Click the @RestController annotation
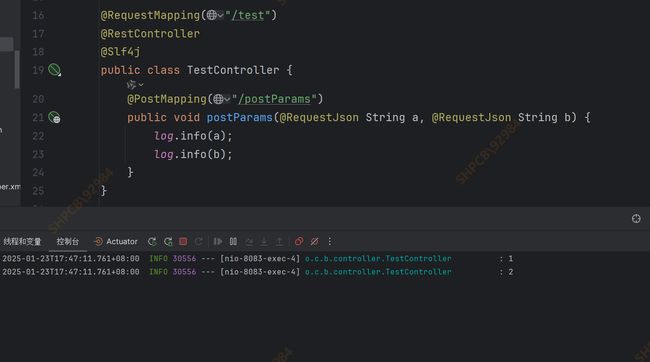This screenshot has height=362, width=650. tap(150, 34)
